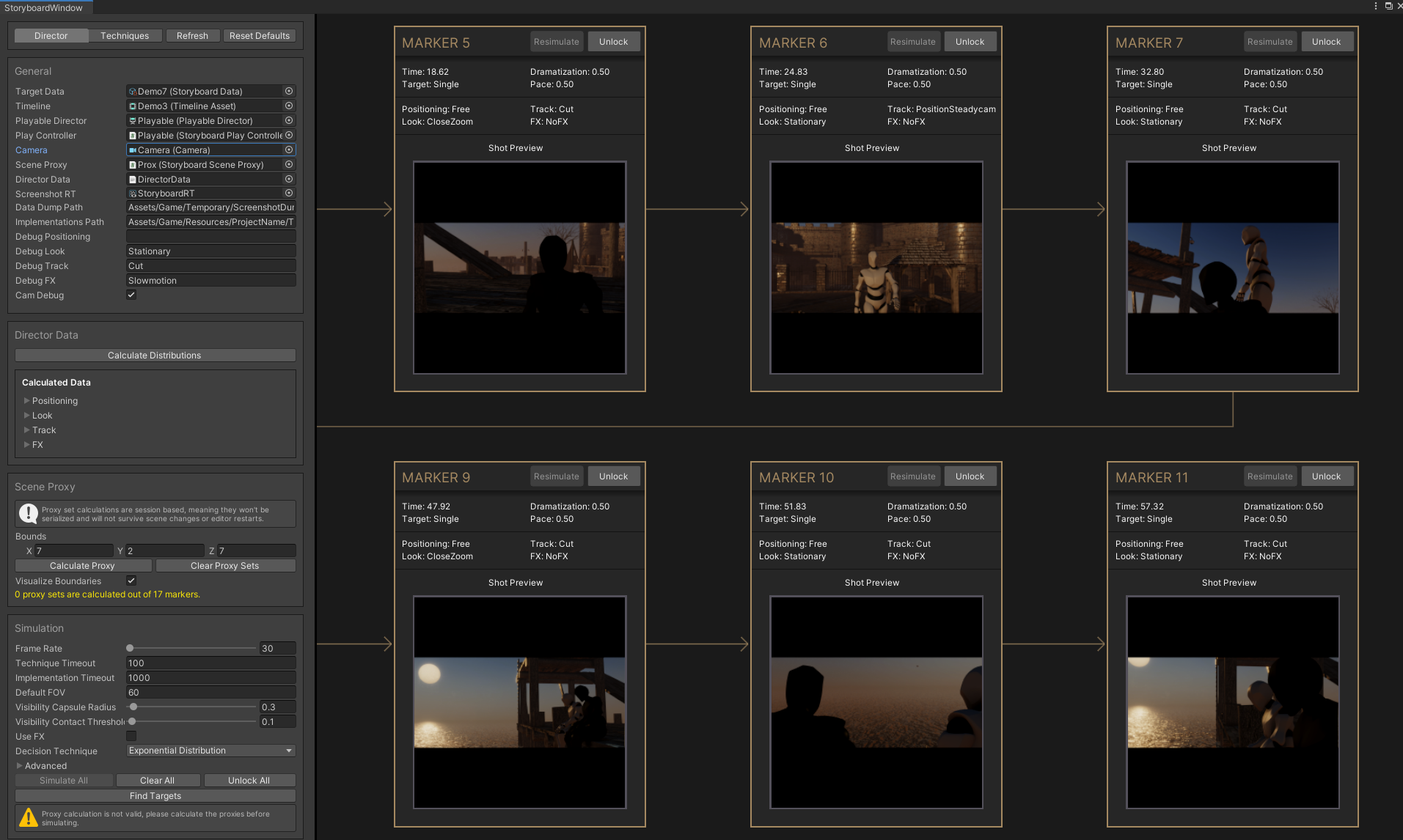Open the object picker for Timeline
The width and height of the screenshot is (1403, 840).
288,106
